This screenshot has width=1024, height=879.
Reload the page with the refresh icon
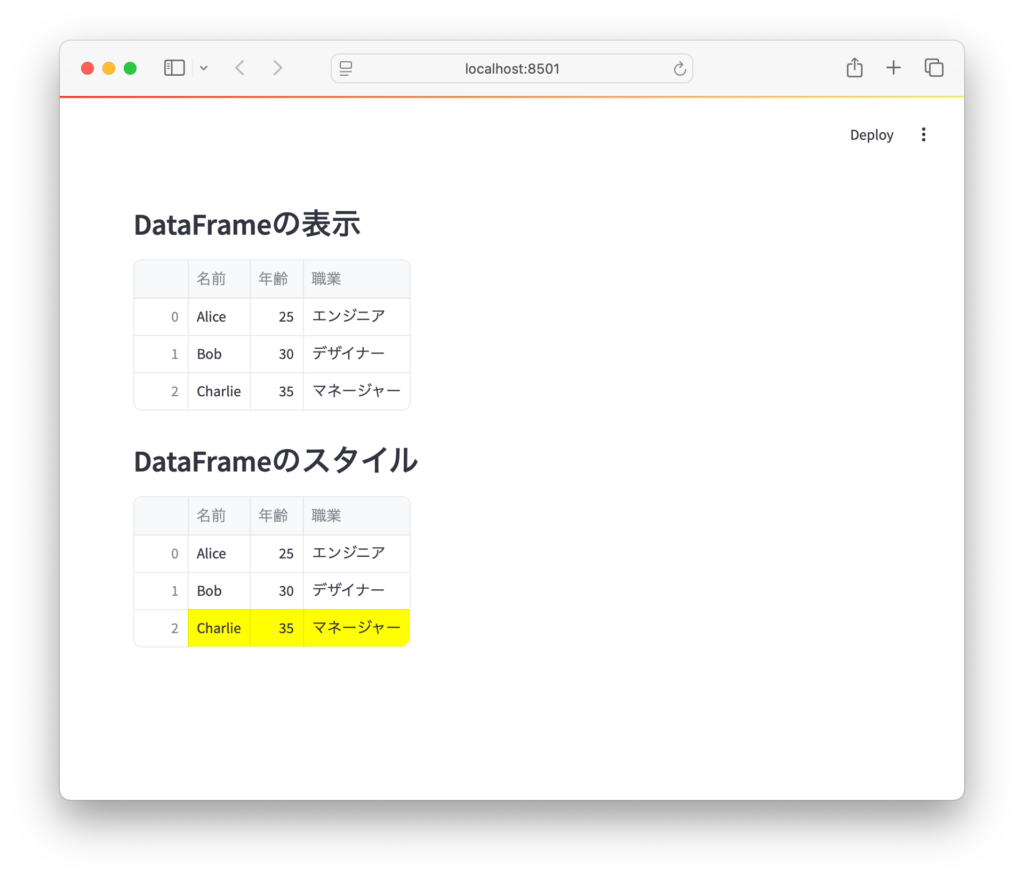pyautogui.click(x=679, y=69)
